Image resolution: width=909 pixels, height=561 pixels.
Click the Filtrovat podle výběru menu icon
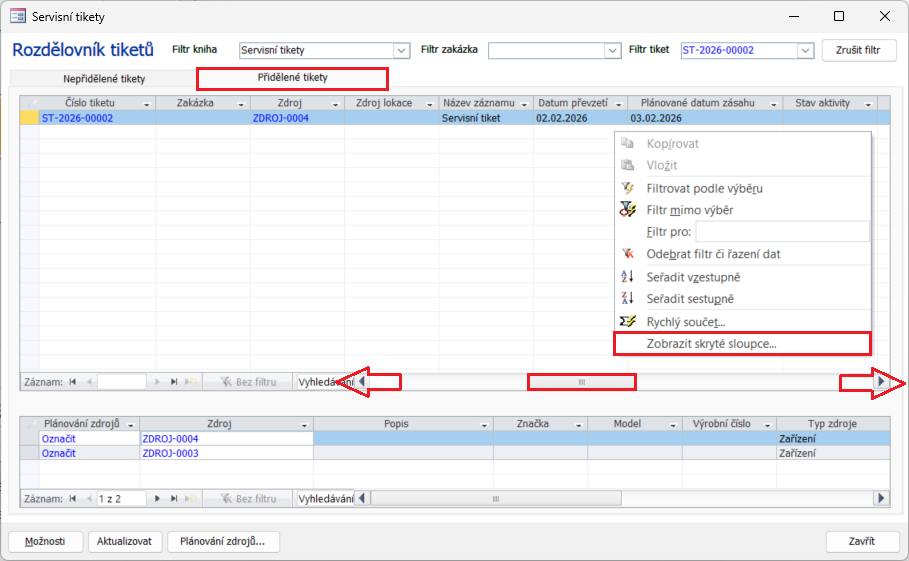(628, 188)
